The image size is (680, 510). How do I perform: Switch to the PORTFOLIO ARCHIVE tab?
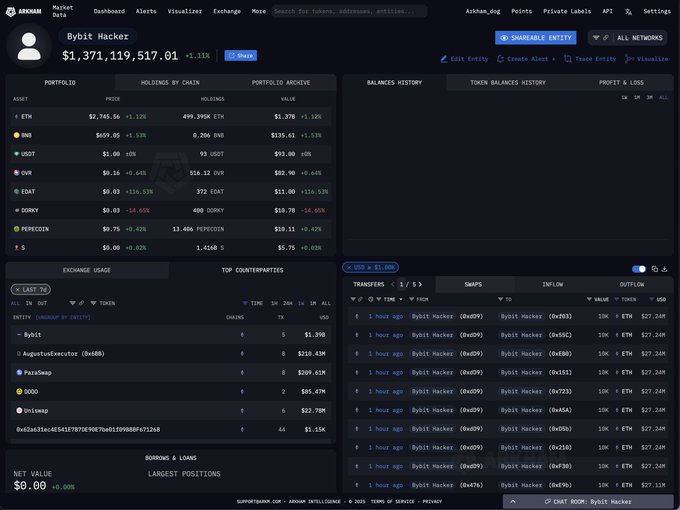[x=281, y=82]
